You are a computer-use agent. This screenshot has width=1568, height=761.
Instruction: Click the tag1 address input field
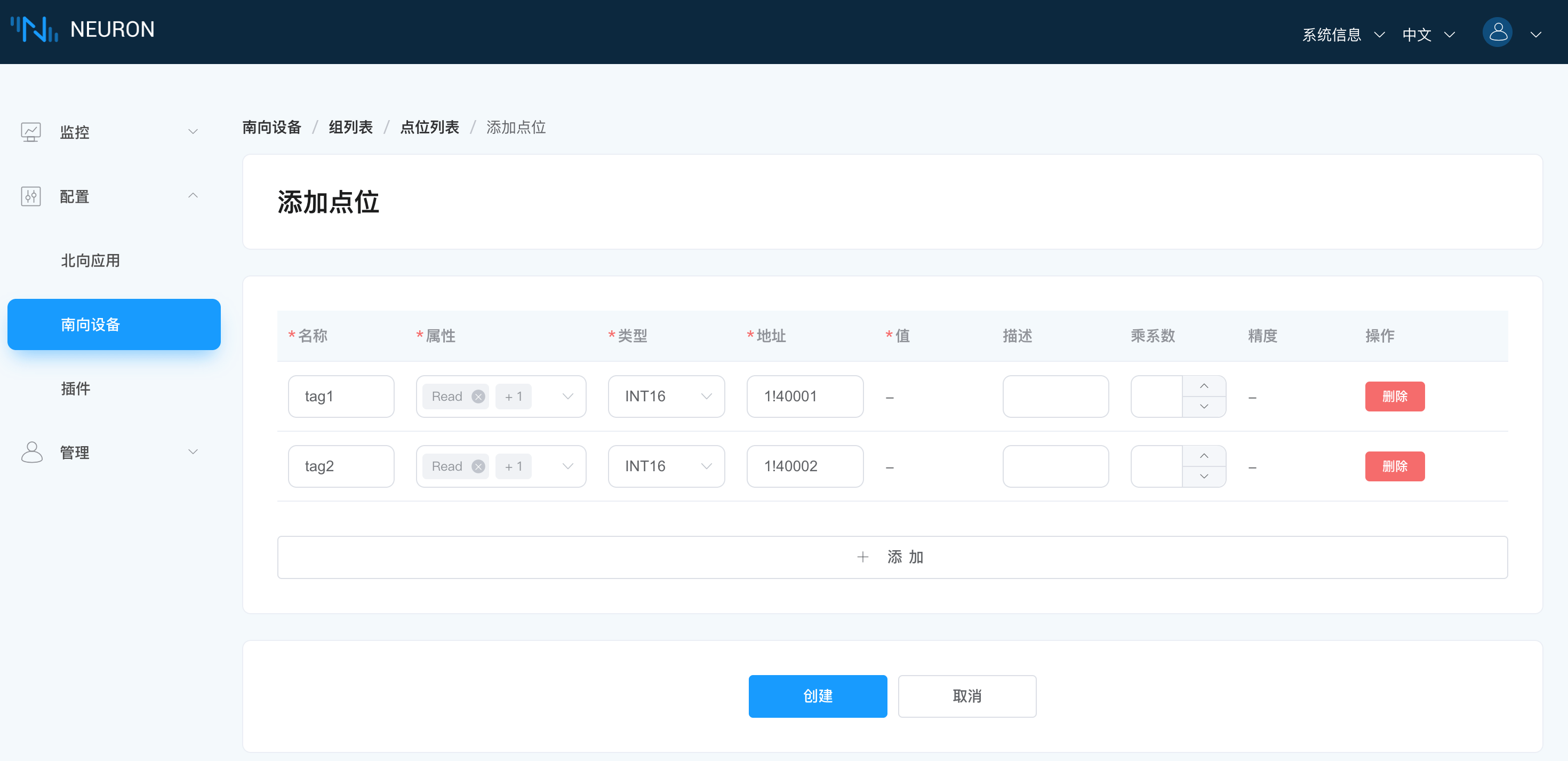804,397
